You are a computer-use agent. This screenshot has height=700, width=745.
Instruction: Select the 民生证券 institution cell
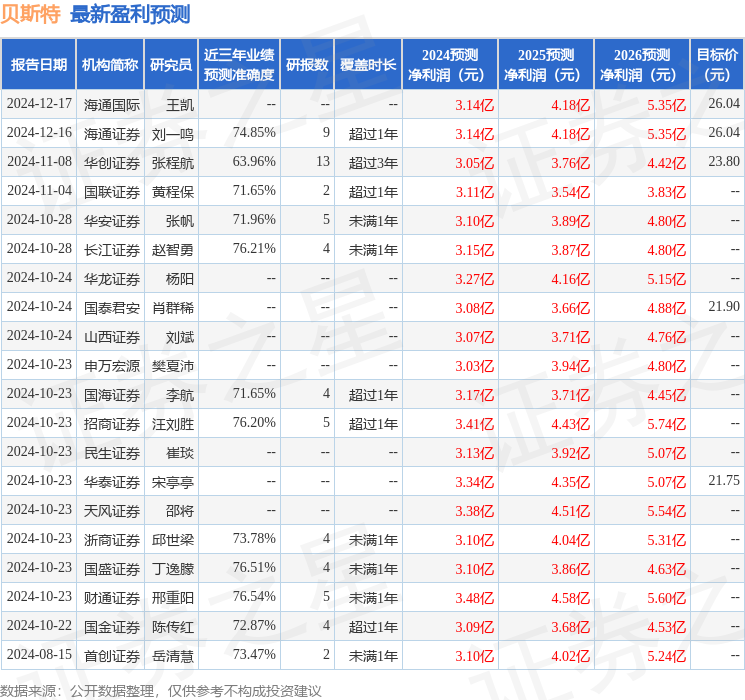click(112, 453)
